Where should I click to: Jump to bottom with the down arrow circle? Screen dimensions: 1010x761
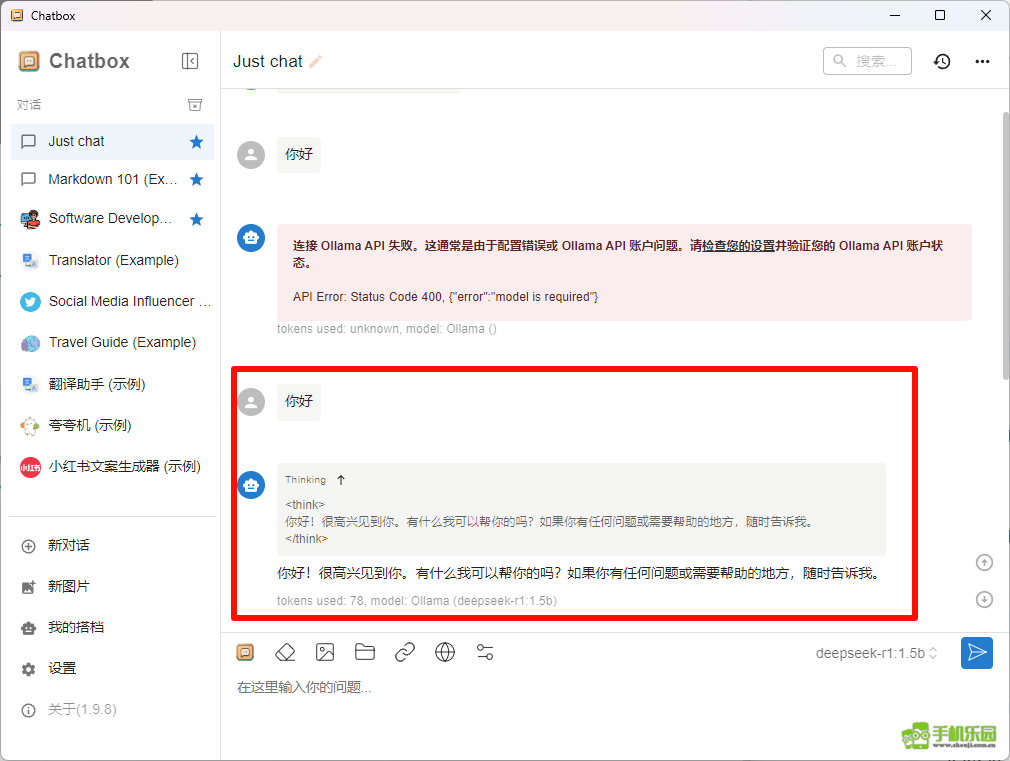pos(984,599)
